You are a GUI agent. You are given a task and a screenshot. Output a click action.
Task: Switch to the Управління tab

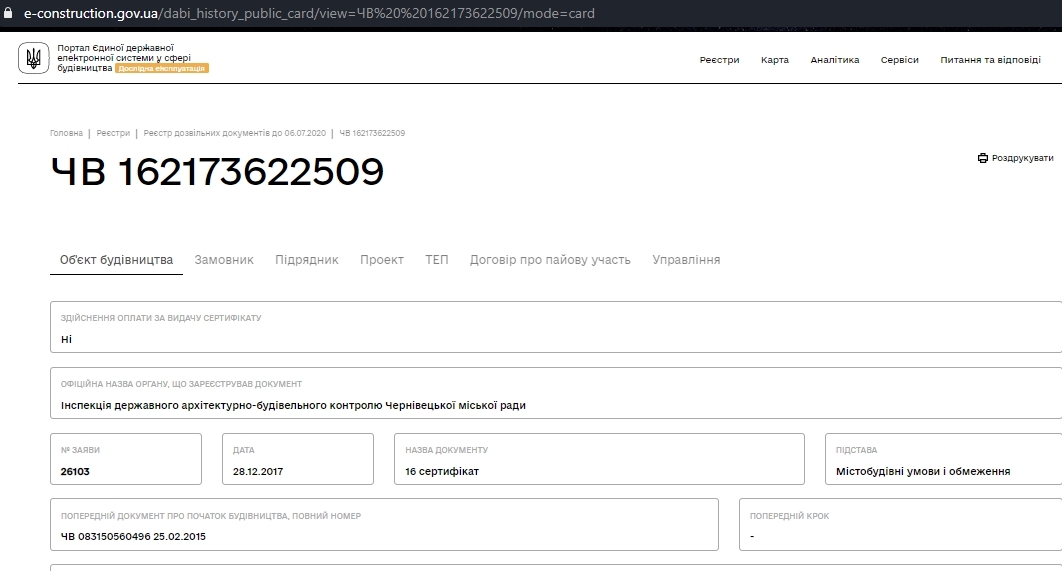pos(686,260)
